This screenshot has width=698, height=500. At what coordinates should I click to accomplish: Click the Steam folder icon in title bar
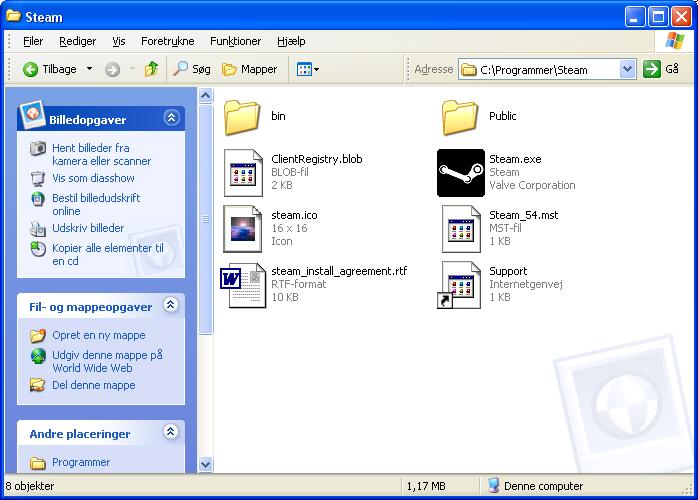pyautogui.click(x=14, y=16)
